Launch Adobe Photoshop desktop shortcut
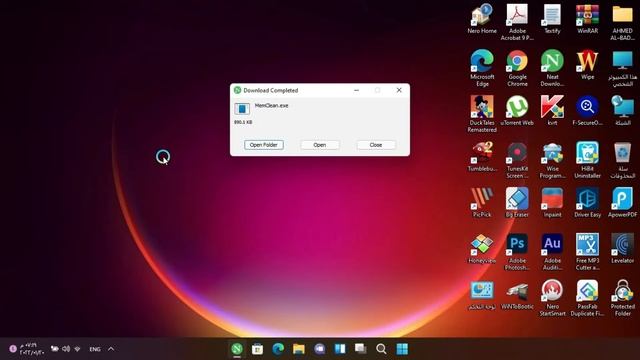 pyautogui.click(x=517, y=251)
